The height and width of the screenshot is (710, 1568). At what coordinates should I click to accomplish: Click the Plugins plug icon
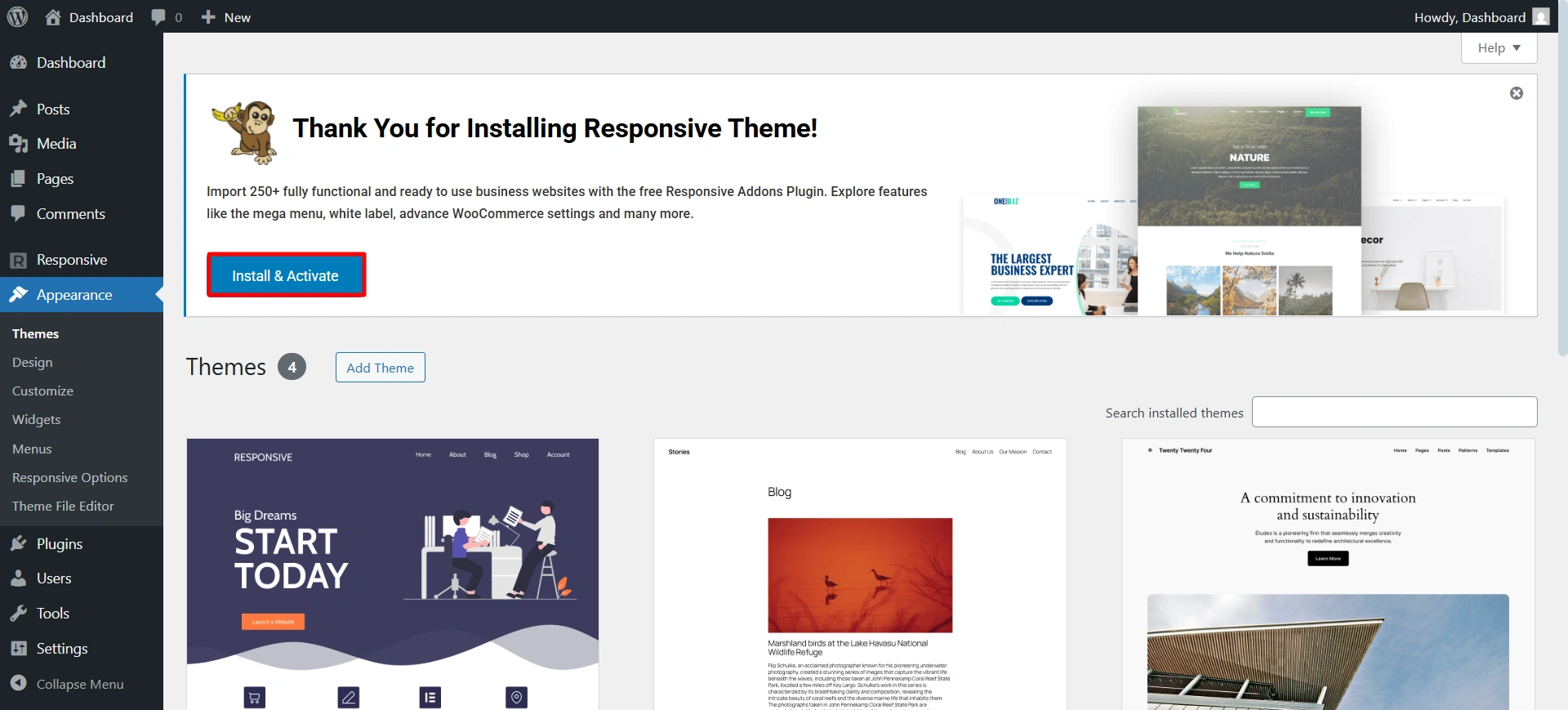point(18,544)
